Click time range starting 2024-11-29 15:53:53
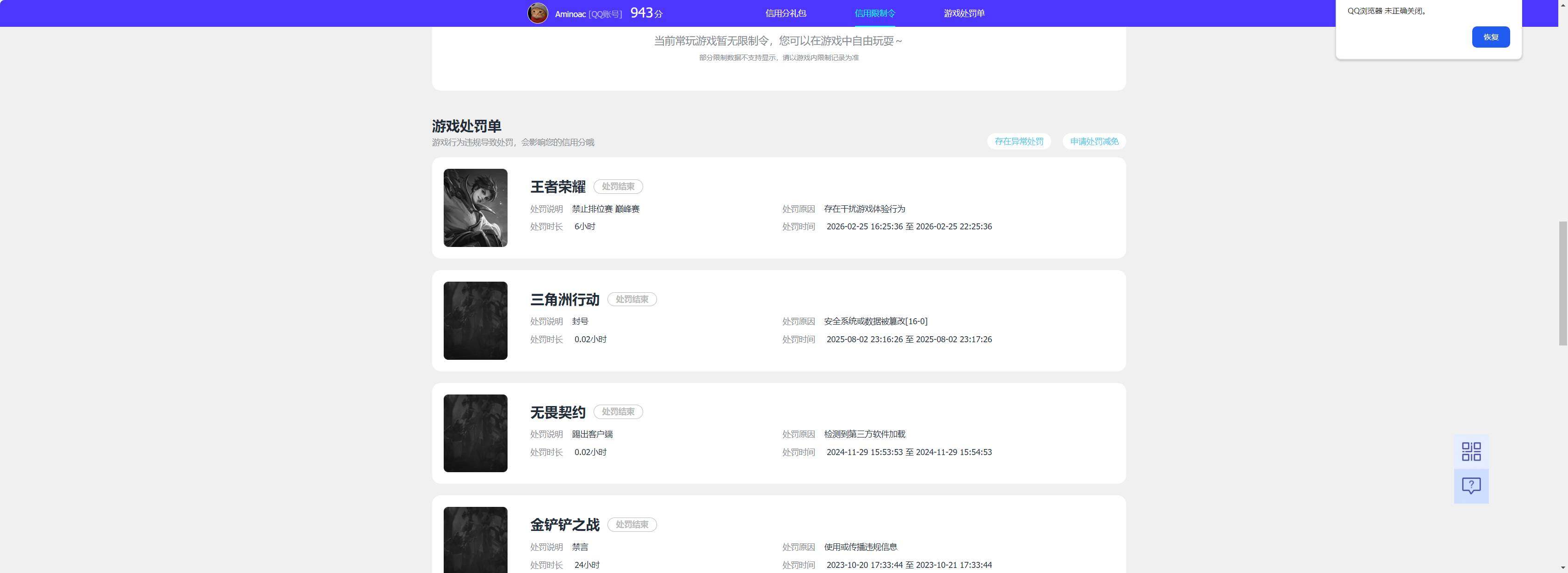Image resolution: width=1568 pixels, height=573 pixels. (x=909, y=452)
